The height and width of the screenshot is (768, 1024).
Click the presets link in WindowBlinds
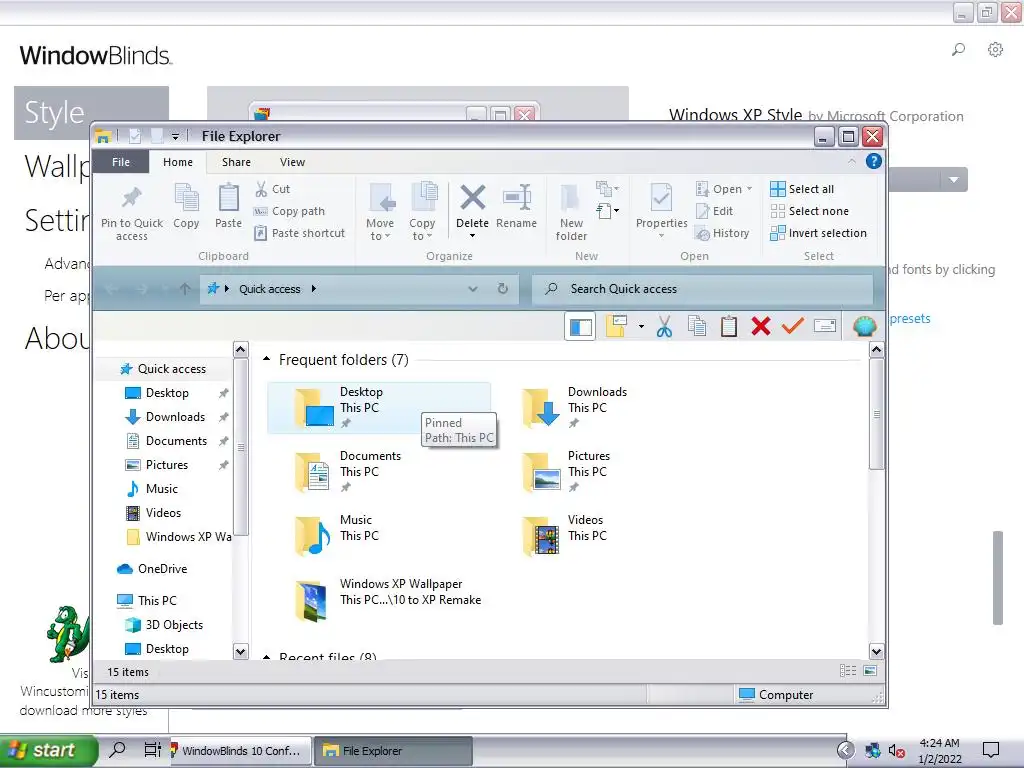(x=910, y=319)
